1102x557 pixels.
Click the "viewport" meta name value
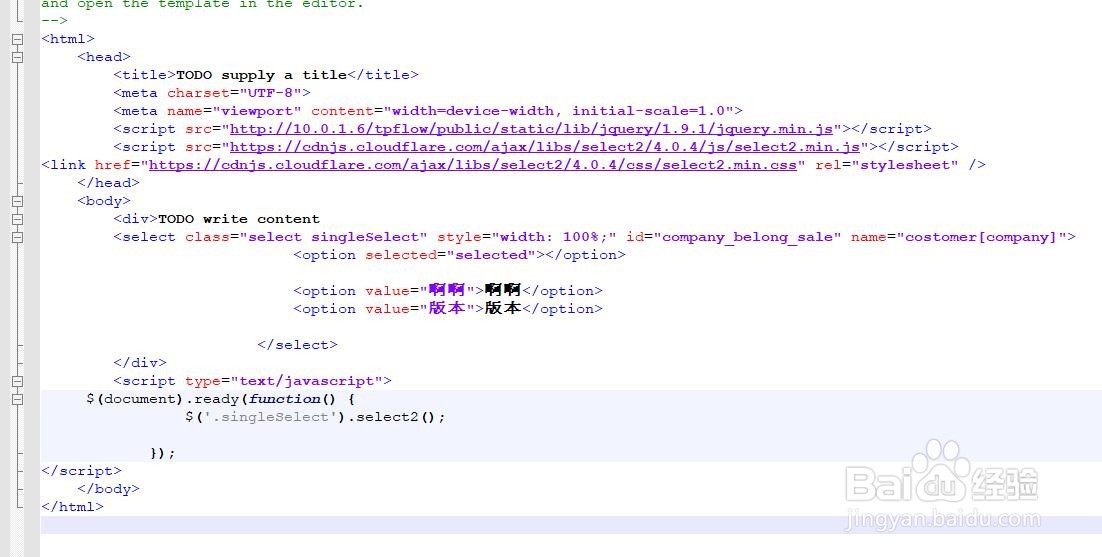[x=257, y=111]
